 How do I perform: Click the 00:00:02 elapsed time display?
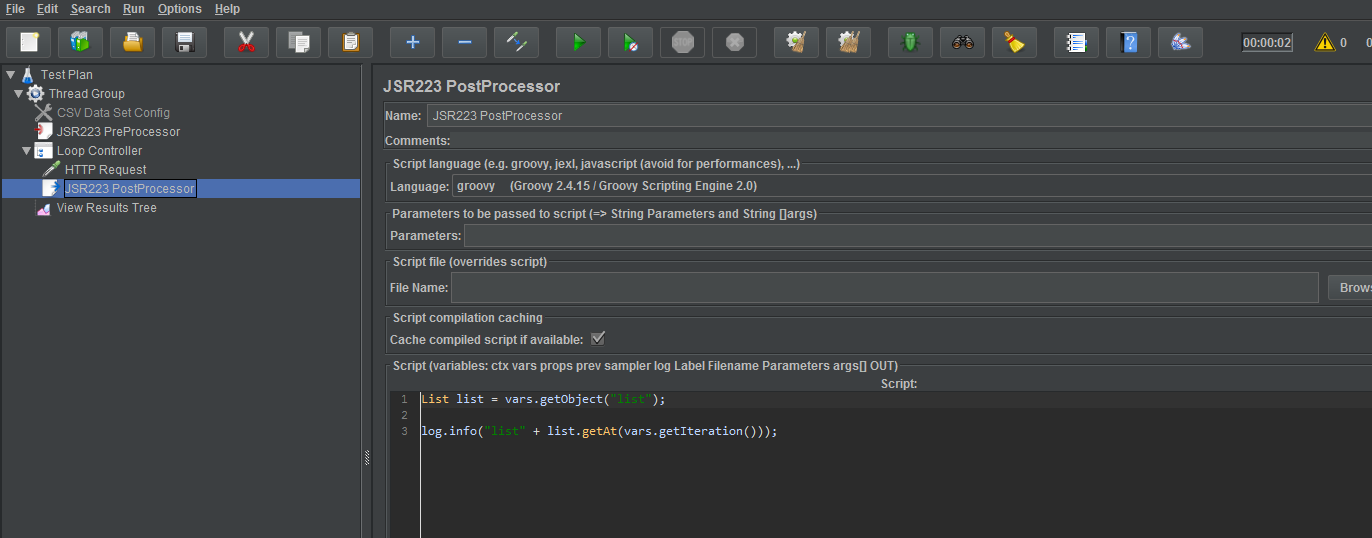click(x=1267, y=43)
